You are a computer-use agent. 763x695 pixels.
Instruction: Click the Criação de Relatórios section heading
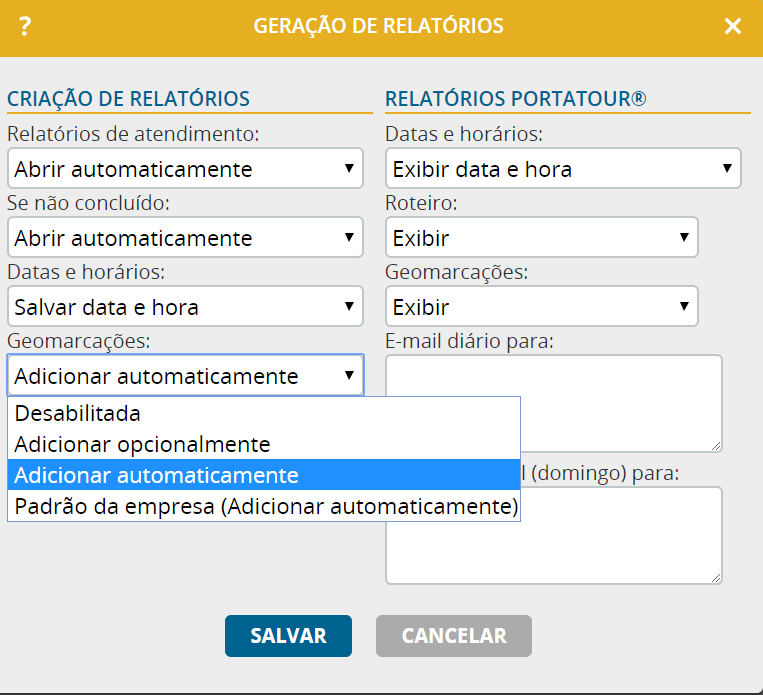pos(128,99)
